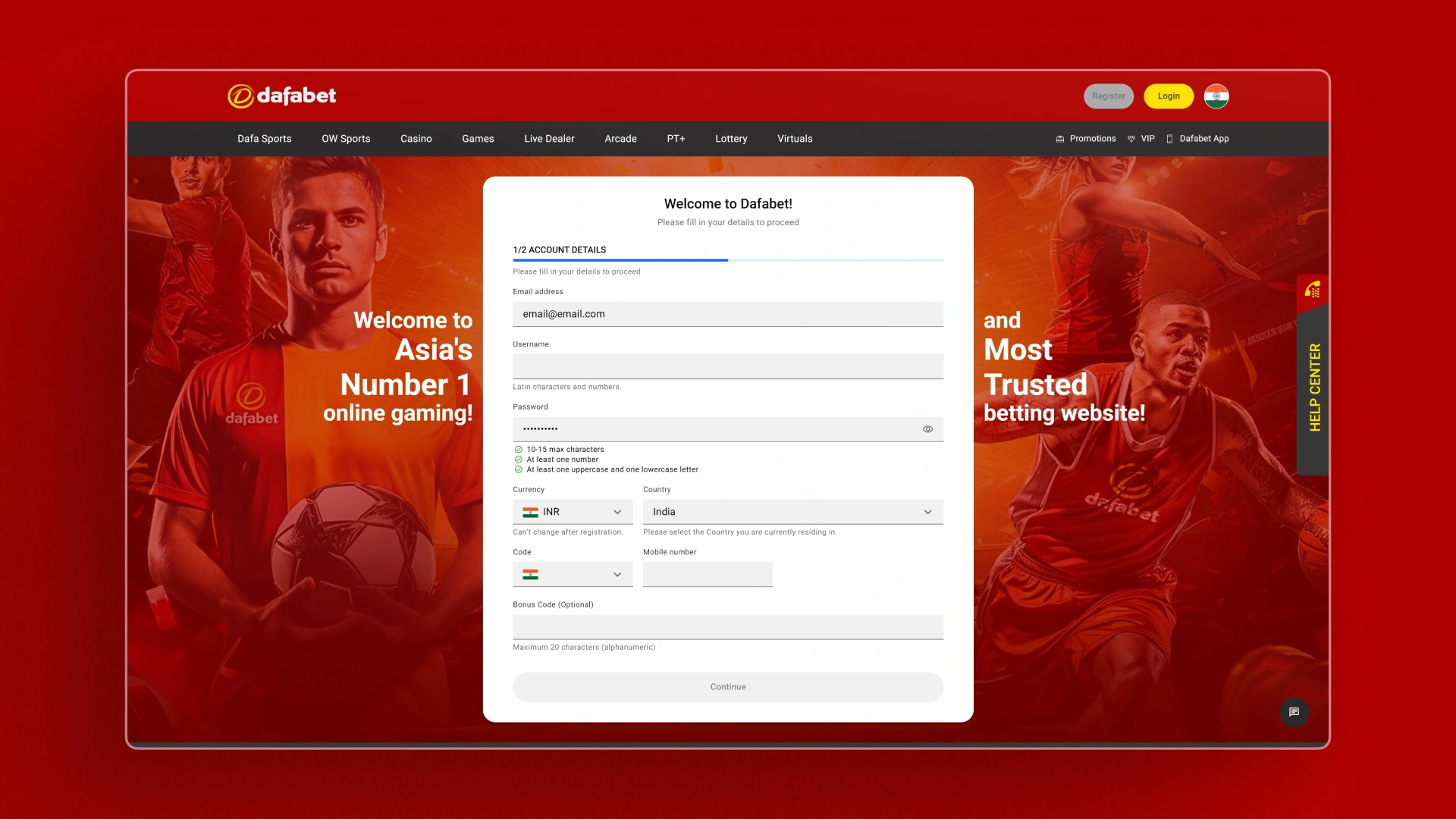Image resolution: width=1456 pixels, height=819 pixels.
Task: Open the phone Code dropdown
Action: [573, 575]
